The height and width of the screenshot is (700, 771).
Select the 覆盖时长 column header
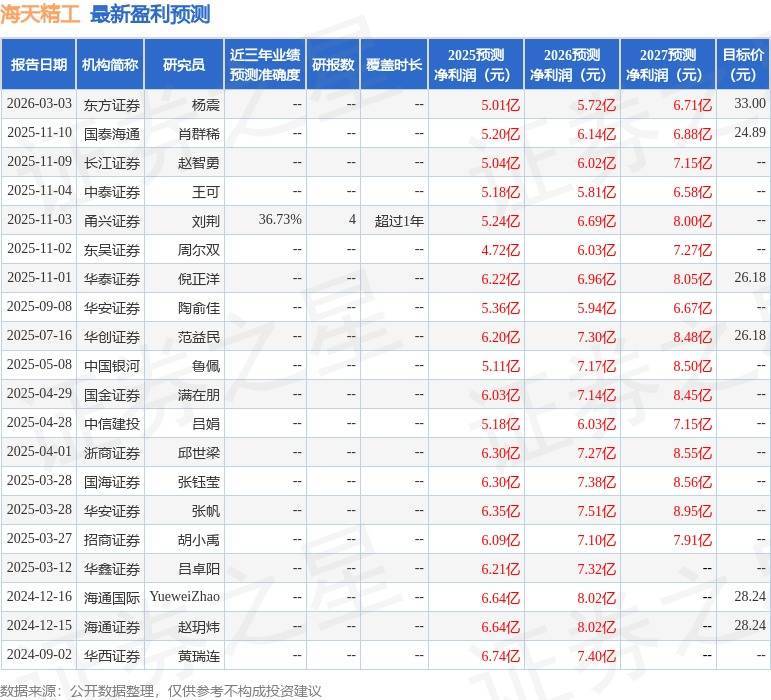tap(393, 65)
